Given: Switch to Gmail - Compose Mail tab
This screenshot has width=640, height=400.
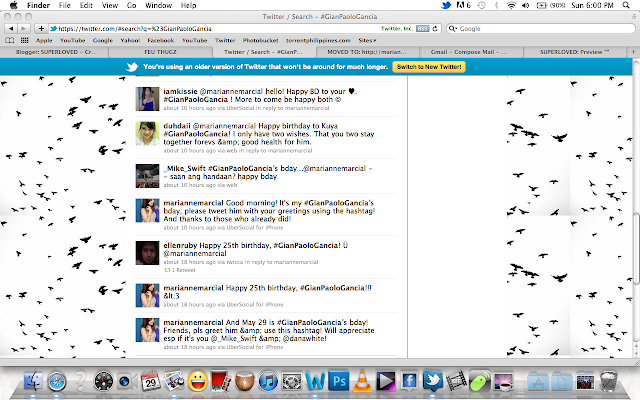Looking at the screenshot, I should 469,52.
